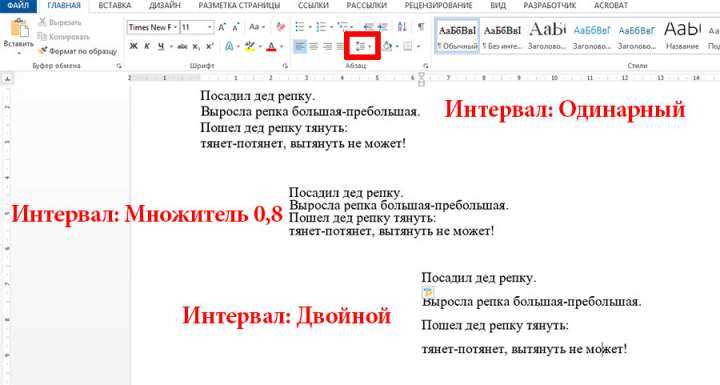This screenshot has height=385, width=720.
Task: Switch to the ССЫЛКИ tab
Action: 313,6
